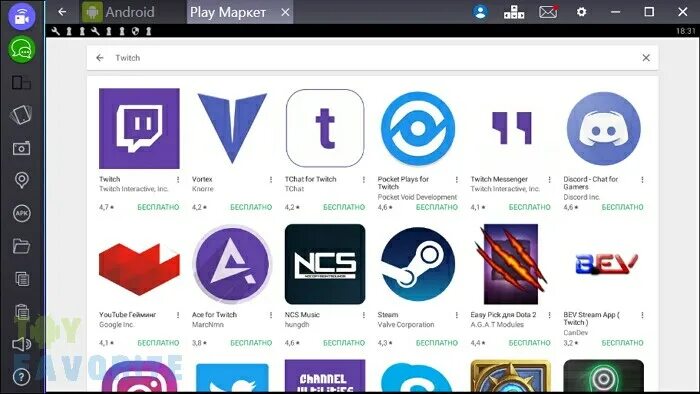700x394 pixels.
Task: Click БЕСПЛАТНО under Discord app
Action: (x=623, y=207)
